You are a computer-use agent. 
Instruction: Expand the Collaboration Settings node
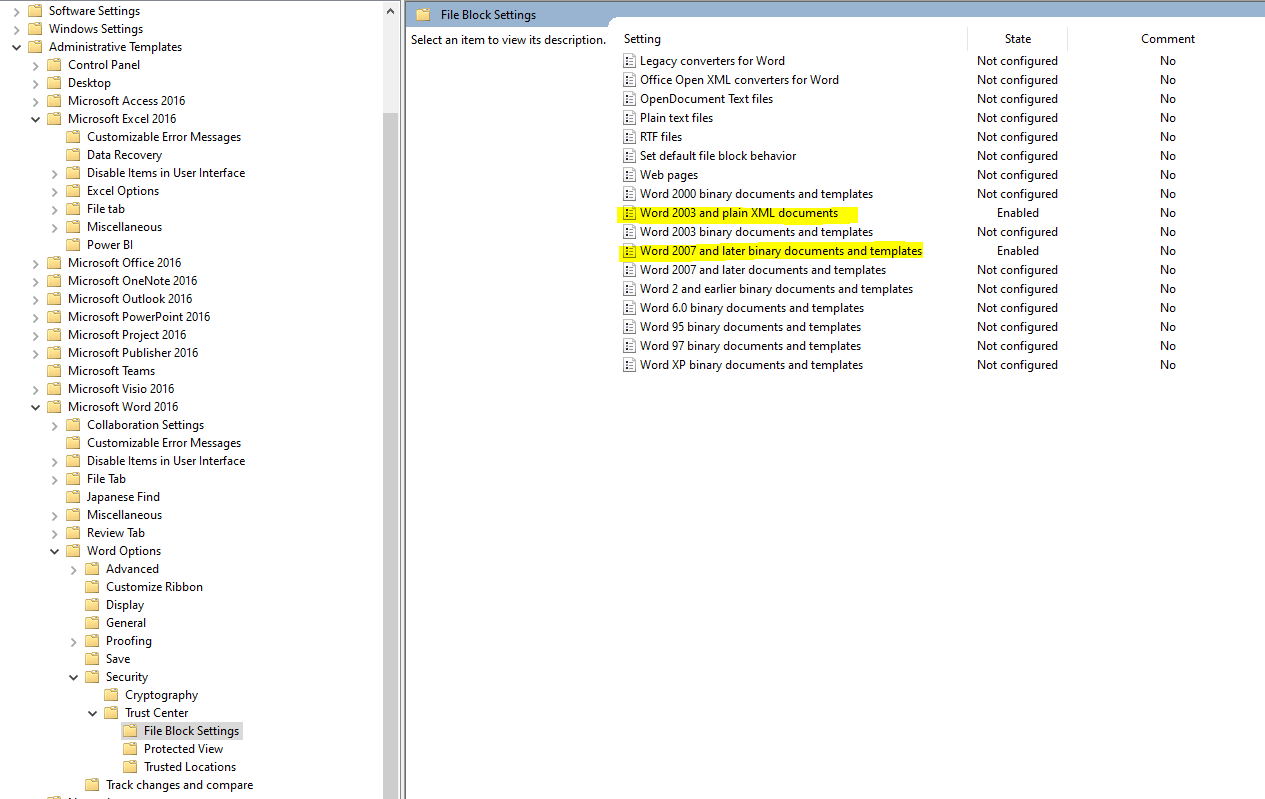tap(54, 425)
